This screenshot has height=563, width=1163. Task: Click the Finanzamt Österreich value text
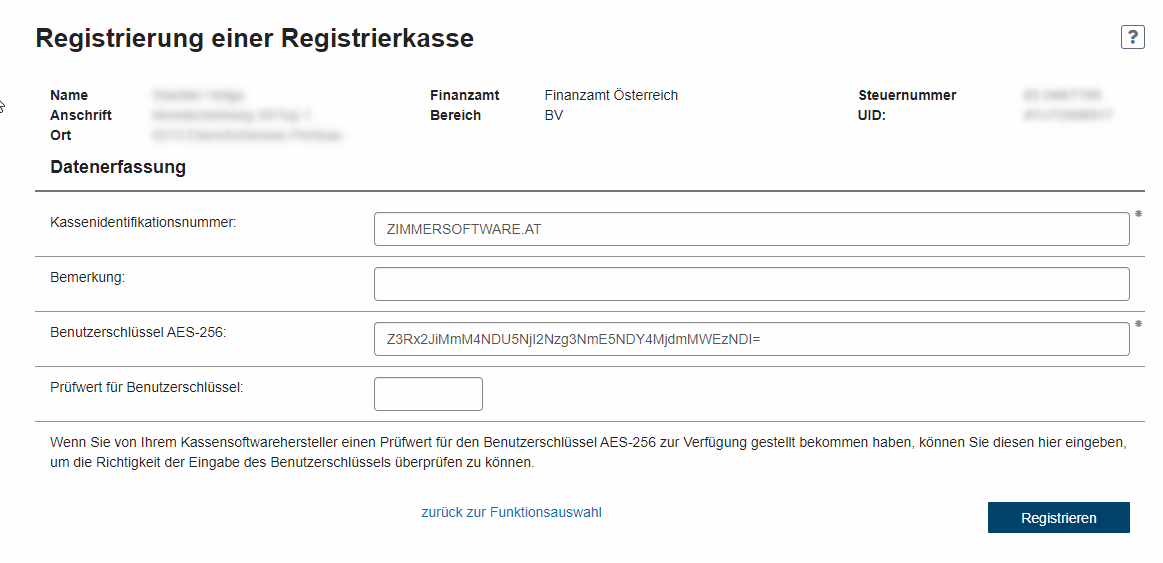(x=611, y=95)
